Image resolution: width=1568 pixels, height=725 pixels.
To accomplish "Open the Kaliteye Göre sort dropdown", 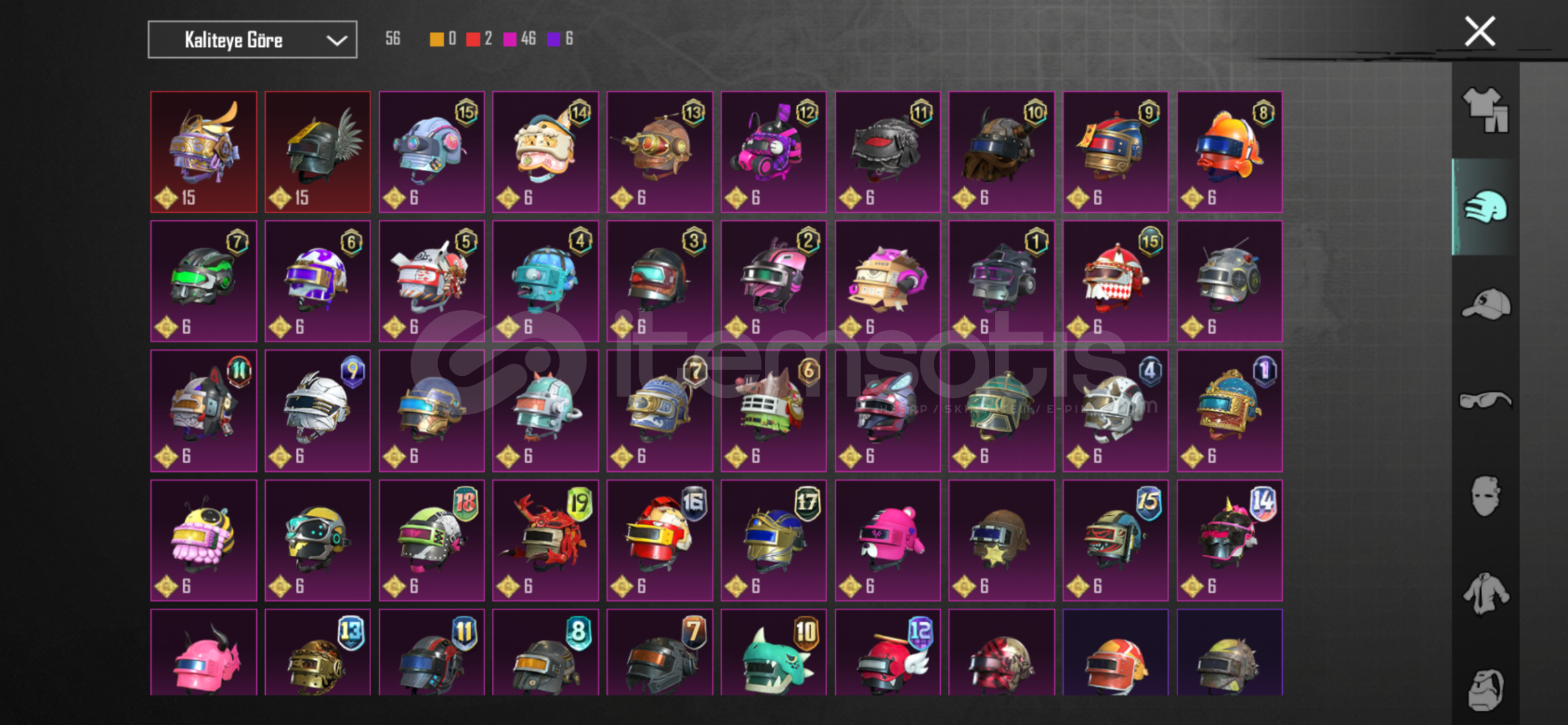I will (252, 40).
